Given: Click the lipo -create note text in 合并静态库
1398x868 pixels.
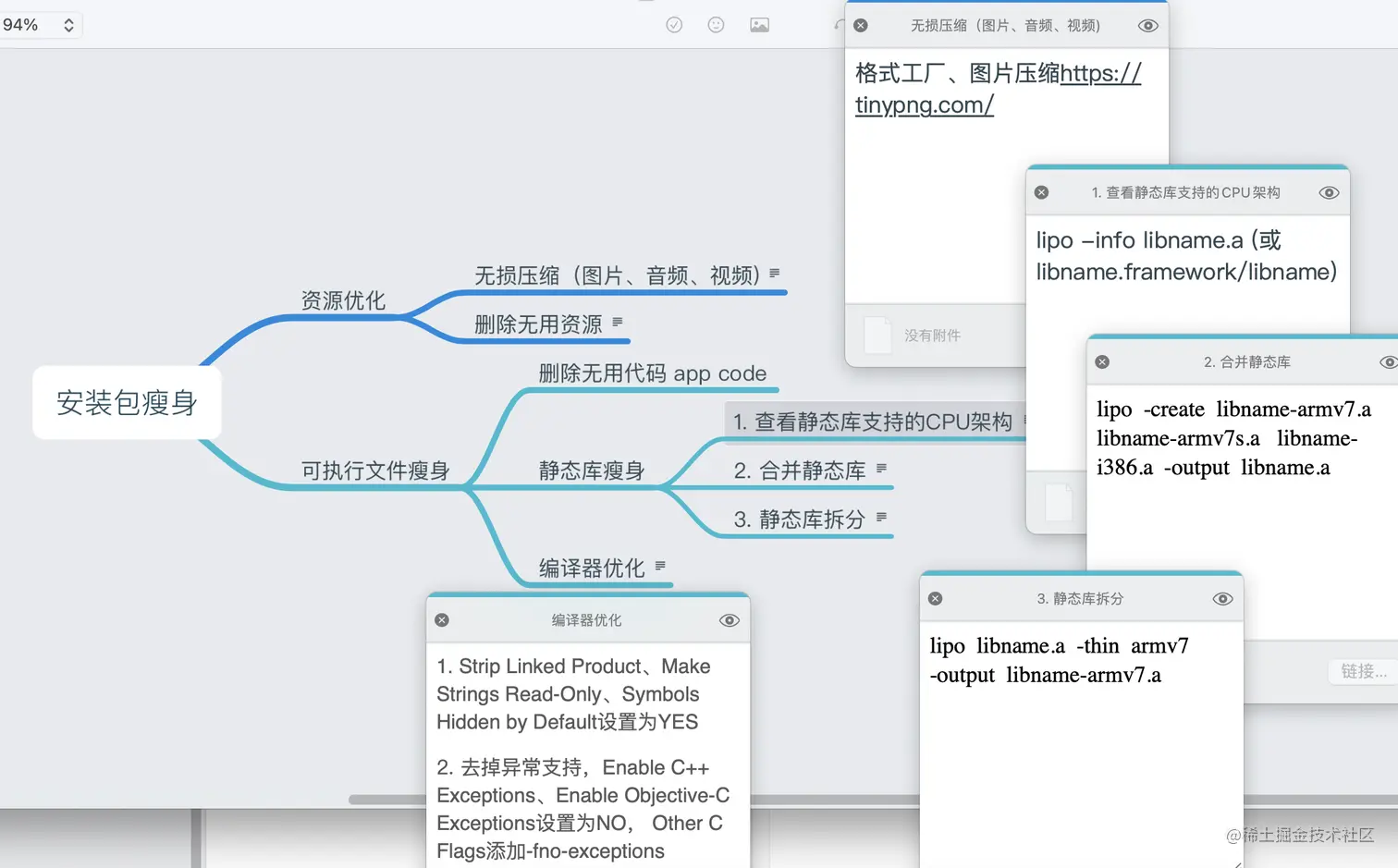Looking at the screenshot, I should pyautogui.click(x=1233, y=438).
